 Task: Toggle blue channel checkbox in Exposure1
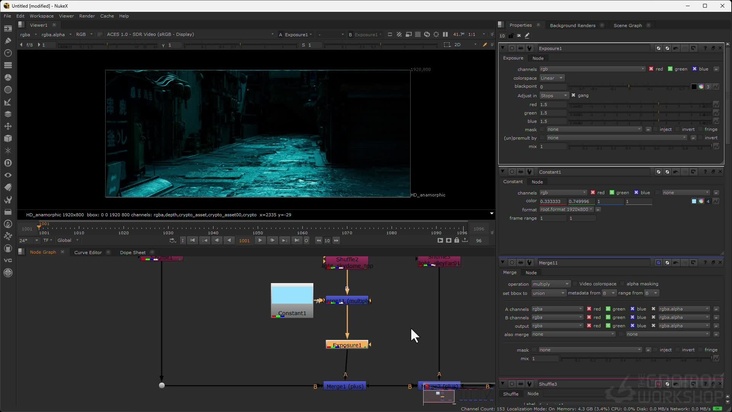tap(694, 69)
